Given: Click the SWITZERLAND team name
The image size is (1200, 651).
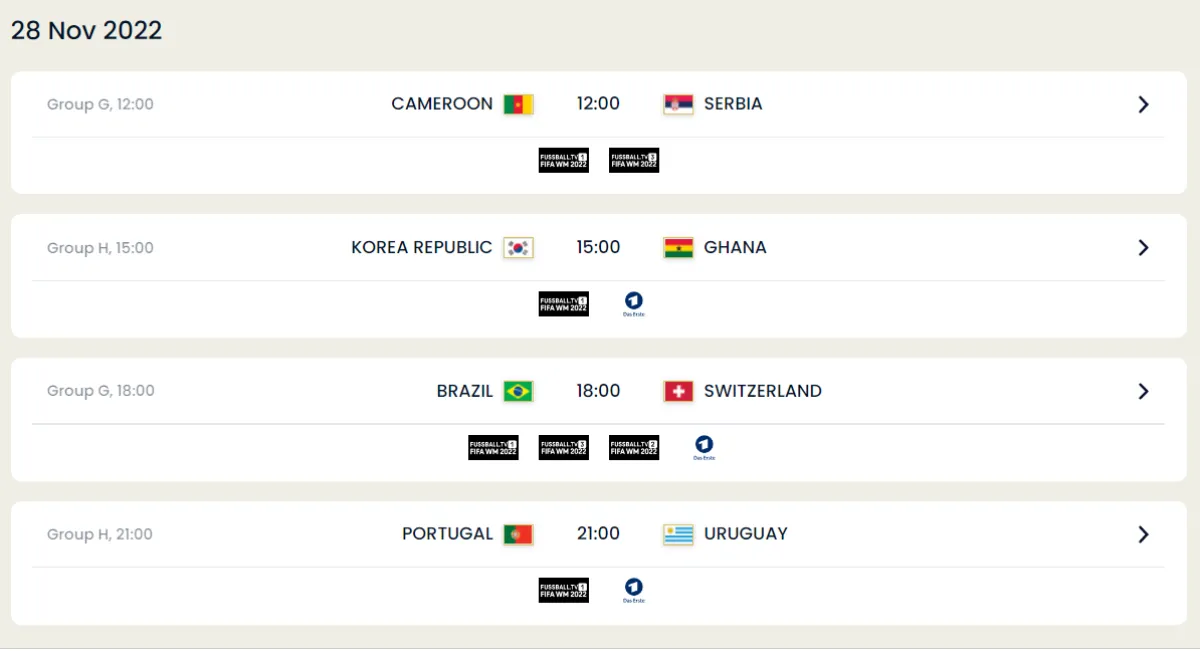Looking at the screenshot, I should click(763, 391).
